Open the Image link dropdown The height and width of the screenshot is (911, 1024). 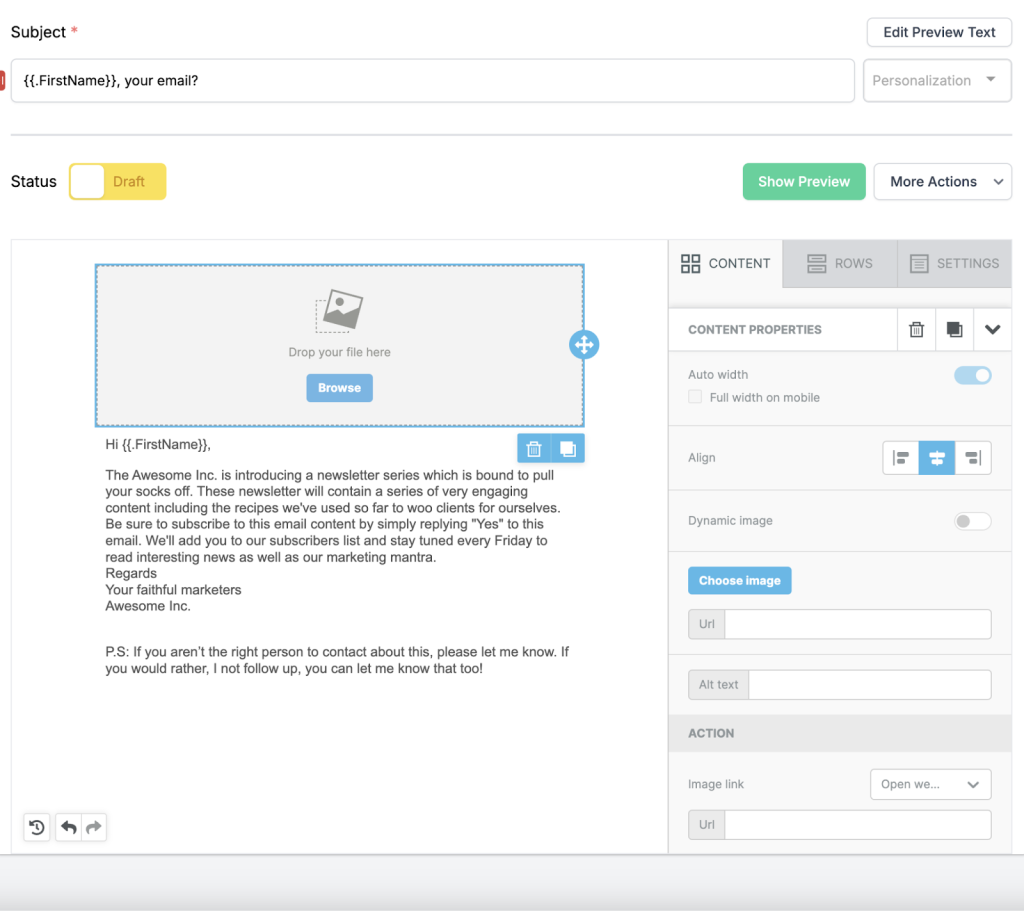click(930, 784)
